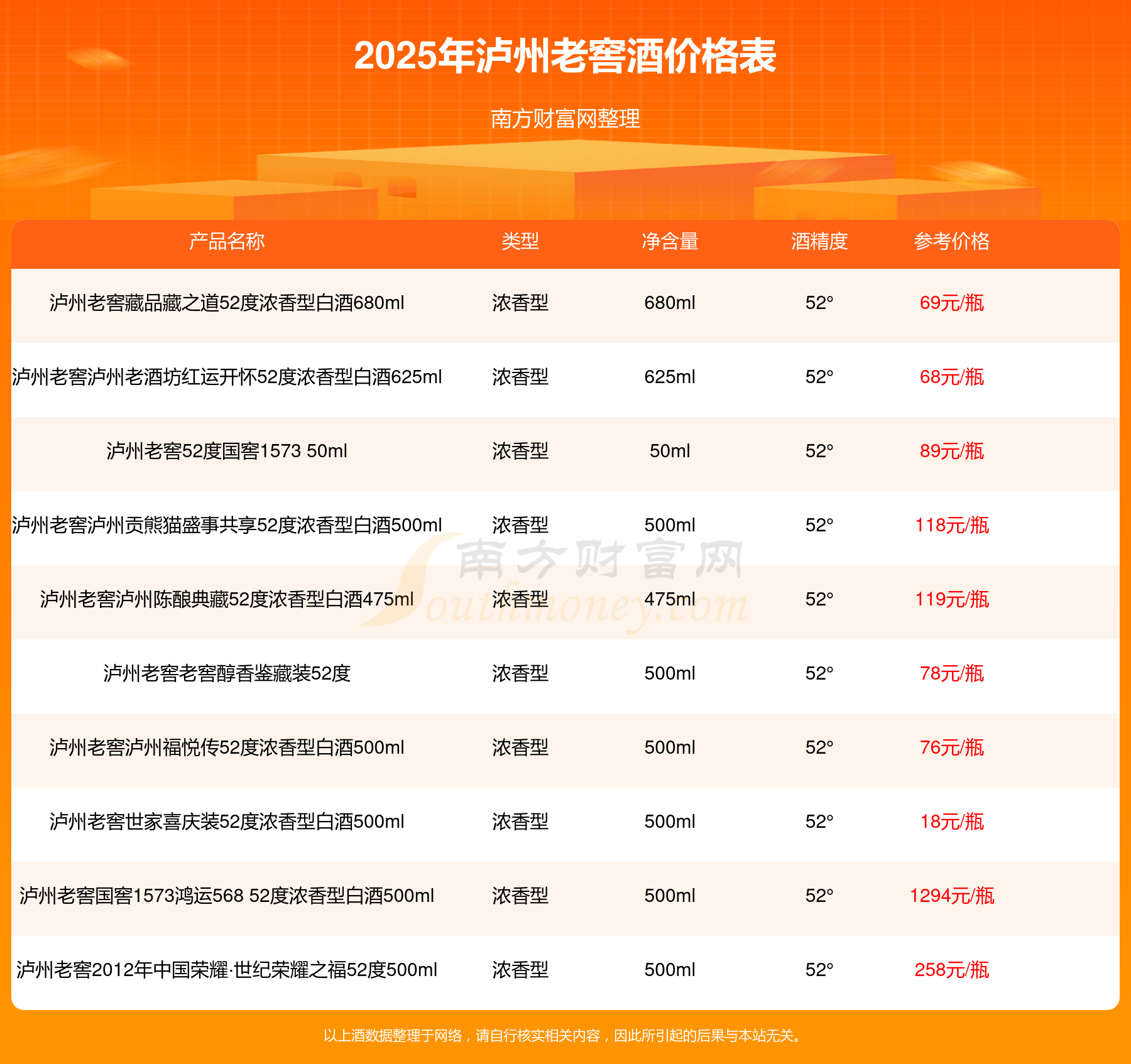Screen dimensions: 1131x1064
Task: Click the price '76元/瓶'
Action: [952, 747]
